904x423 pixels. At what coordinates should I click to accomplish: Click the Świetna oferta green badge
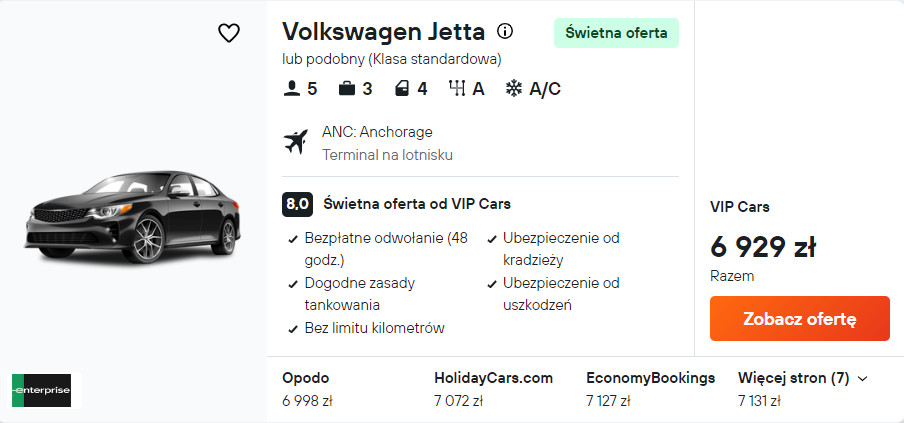[x=616, y=33]
